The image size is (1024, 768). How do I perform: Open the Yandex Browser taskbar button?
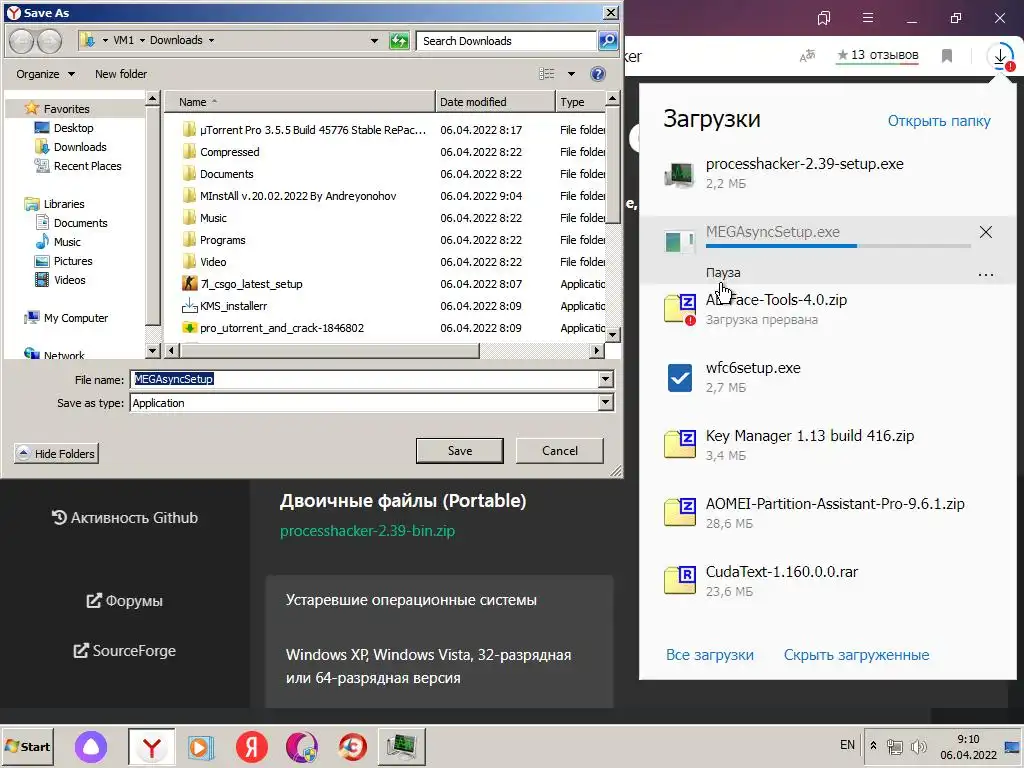point(152,746)
